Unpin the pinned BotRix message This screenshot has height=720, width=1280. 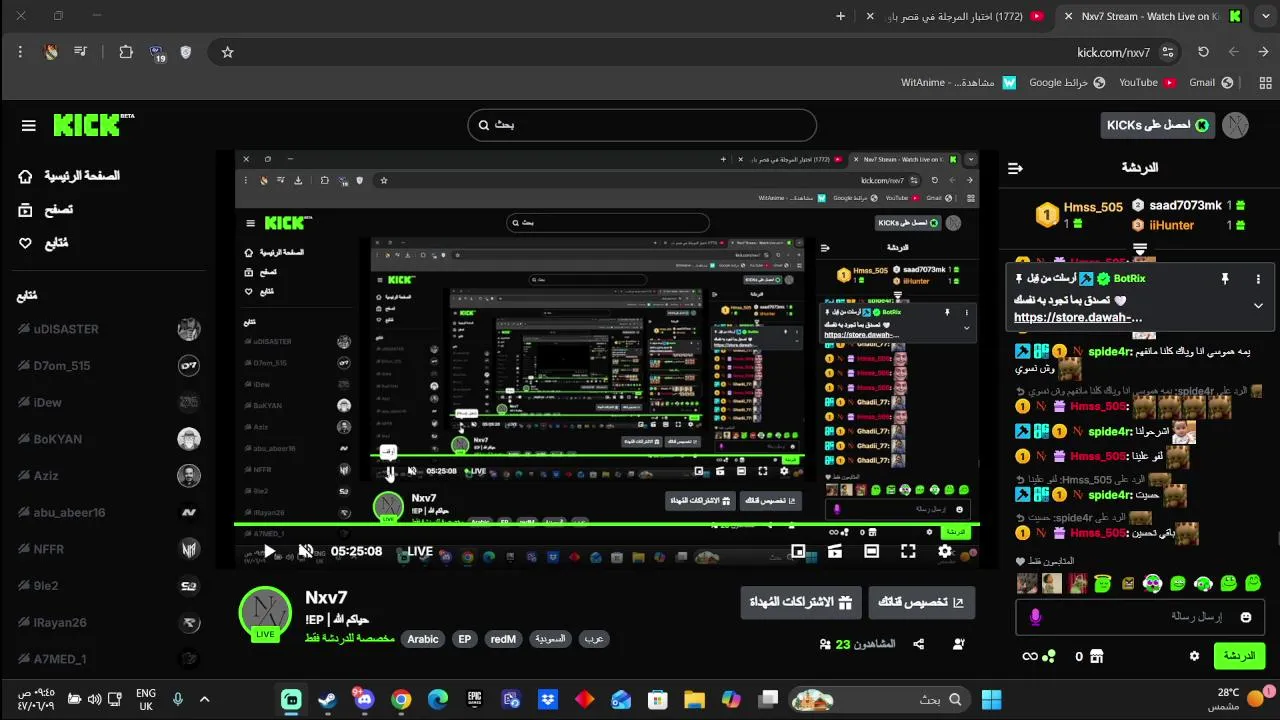[1225, 279]
